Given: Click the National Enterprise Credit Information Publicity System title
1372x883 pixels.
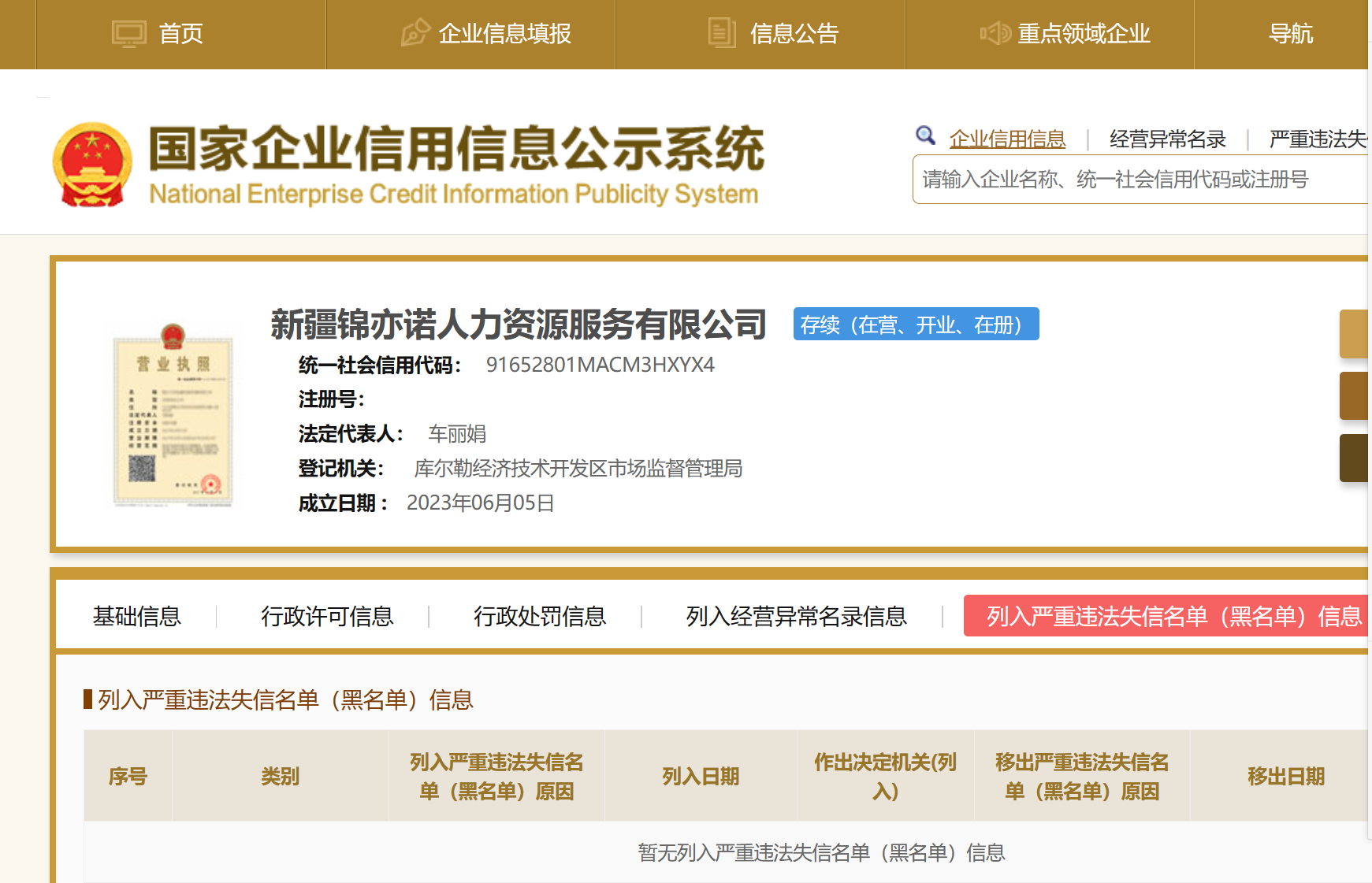Looking at the screenshot, I should tap(454, 194).
